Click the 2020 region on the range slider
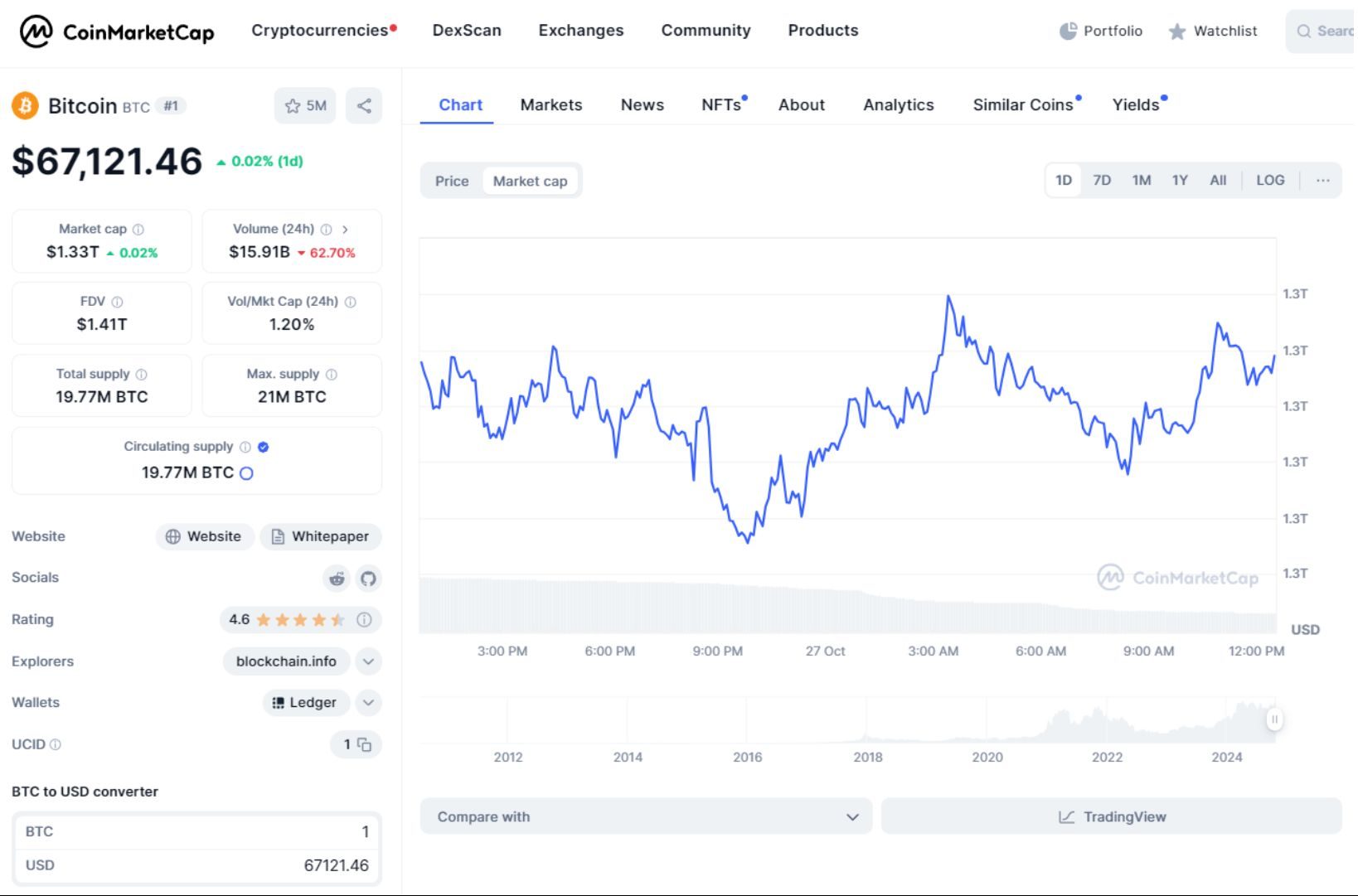The image size is (1358, 896). pos(987,721)
